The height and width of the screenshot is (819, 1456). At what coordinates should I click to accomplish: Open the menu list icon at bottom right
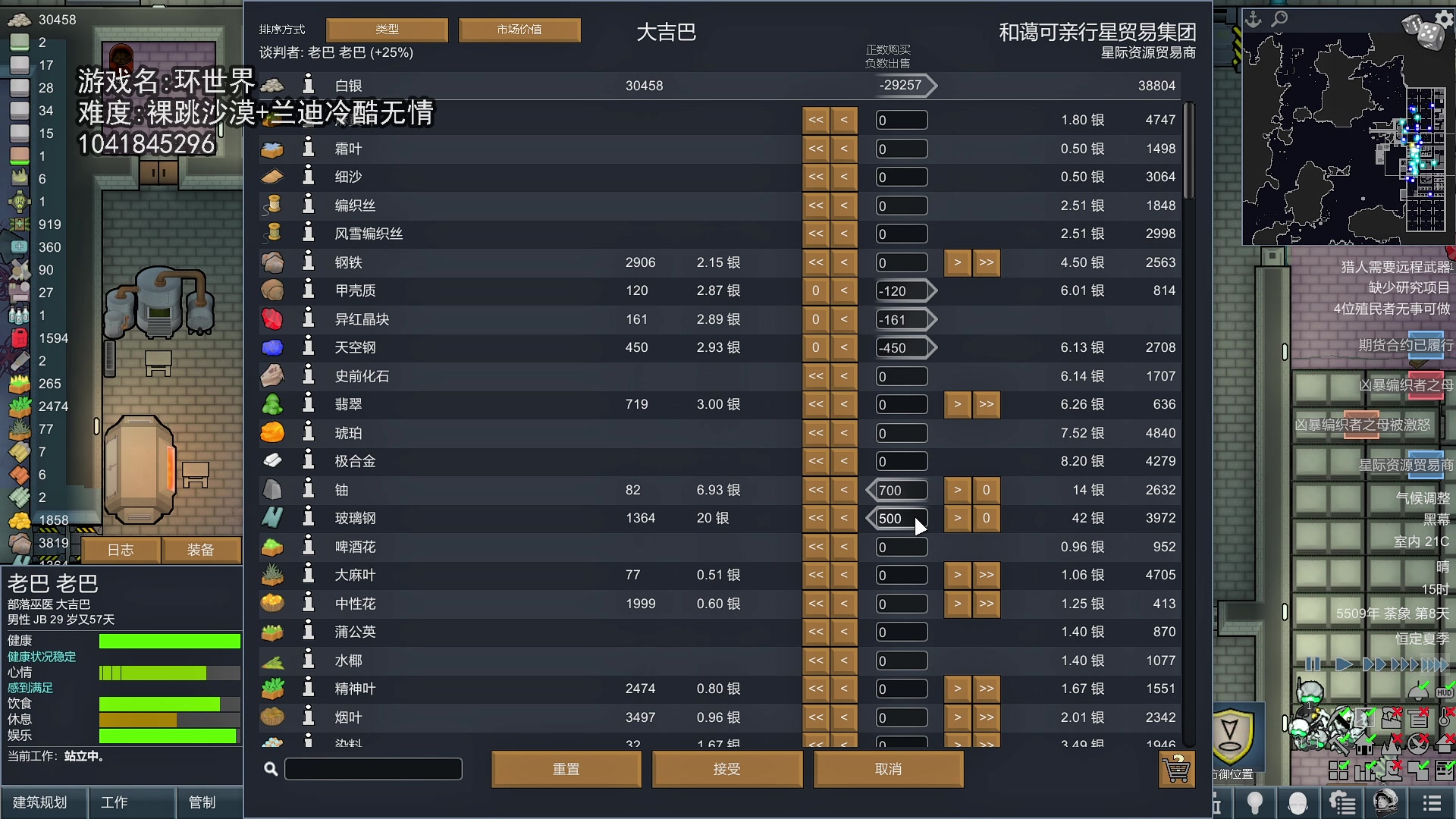click(1432, 803)
